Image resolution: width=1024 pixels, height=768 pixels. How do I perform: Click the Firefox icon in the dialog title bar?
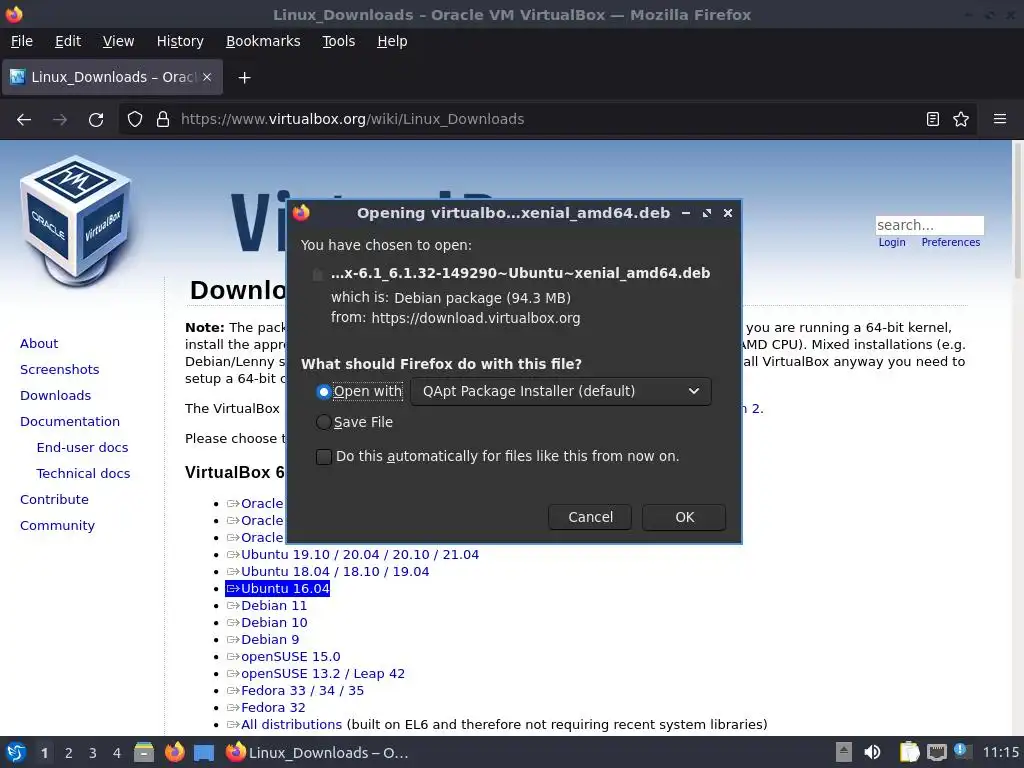click(301, 213)
